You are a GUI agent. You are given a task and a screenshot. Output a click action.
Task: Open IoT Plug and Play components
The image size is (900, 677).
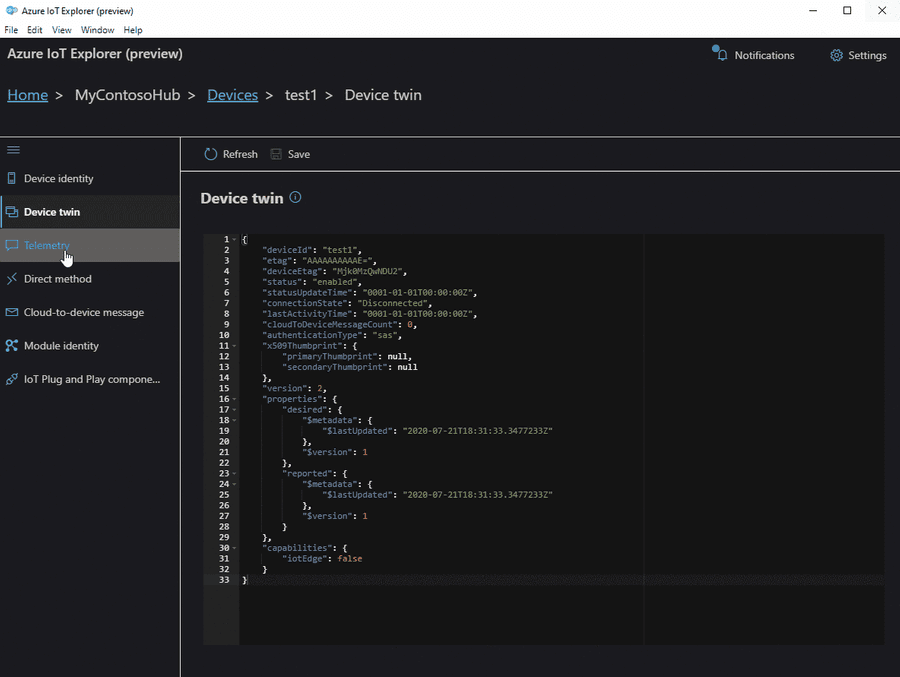pyautogui.click(x=91, y=379)
